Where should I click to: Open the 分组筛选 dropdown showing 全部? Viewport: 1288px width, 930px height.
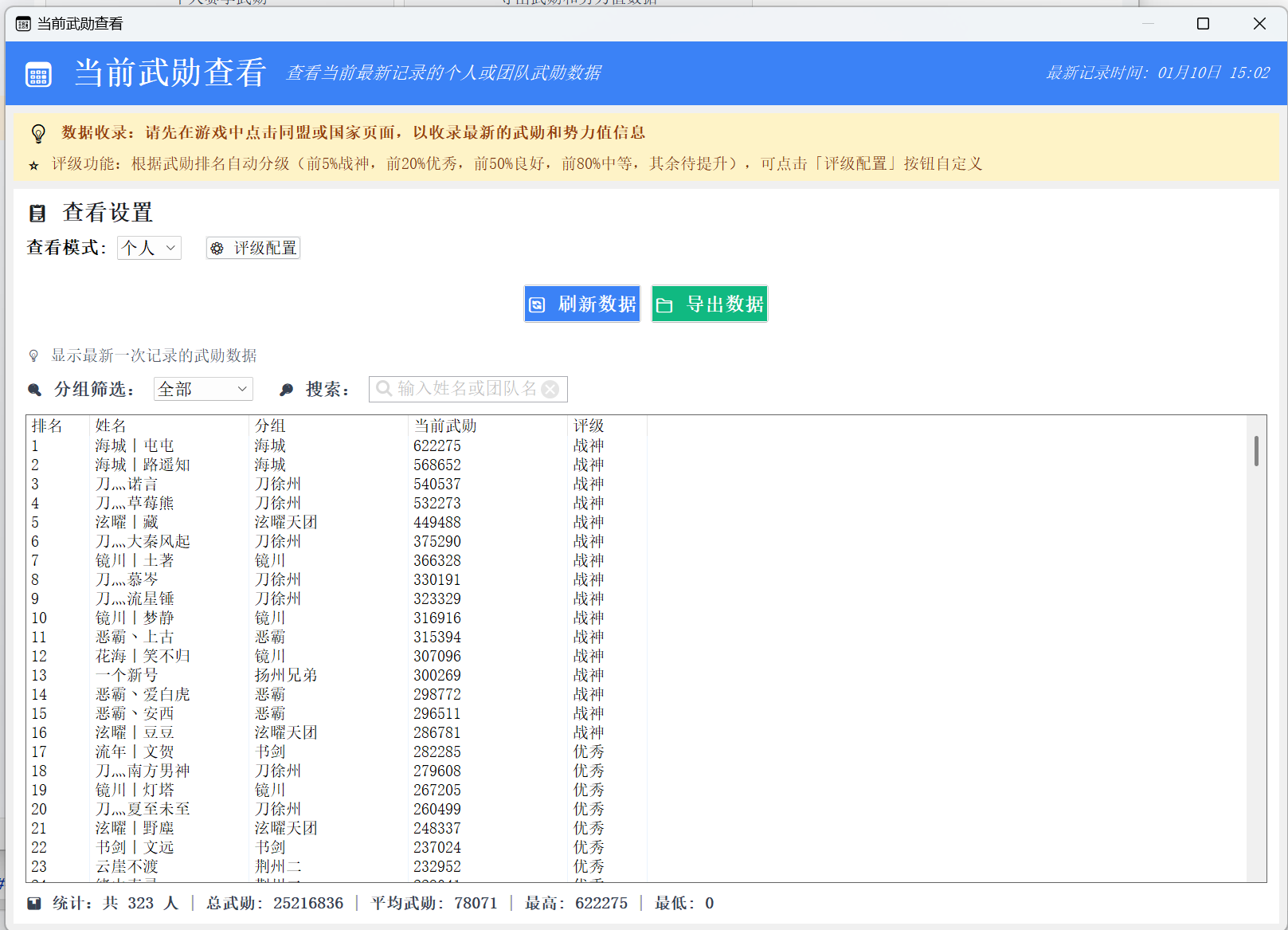[x=203, y=389]
